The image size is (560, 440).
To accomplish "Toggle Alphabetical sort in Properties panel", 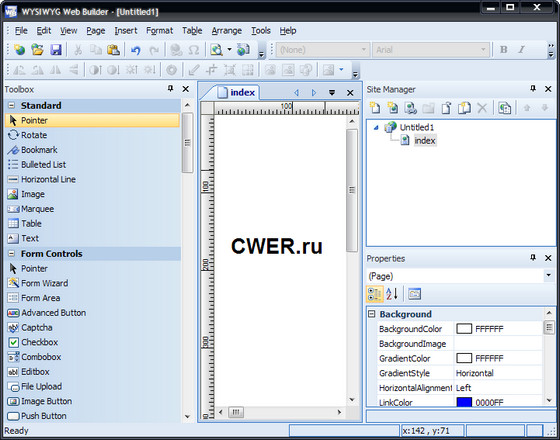I will 392,294.
